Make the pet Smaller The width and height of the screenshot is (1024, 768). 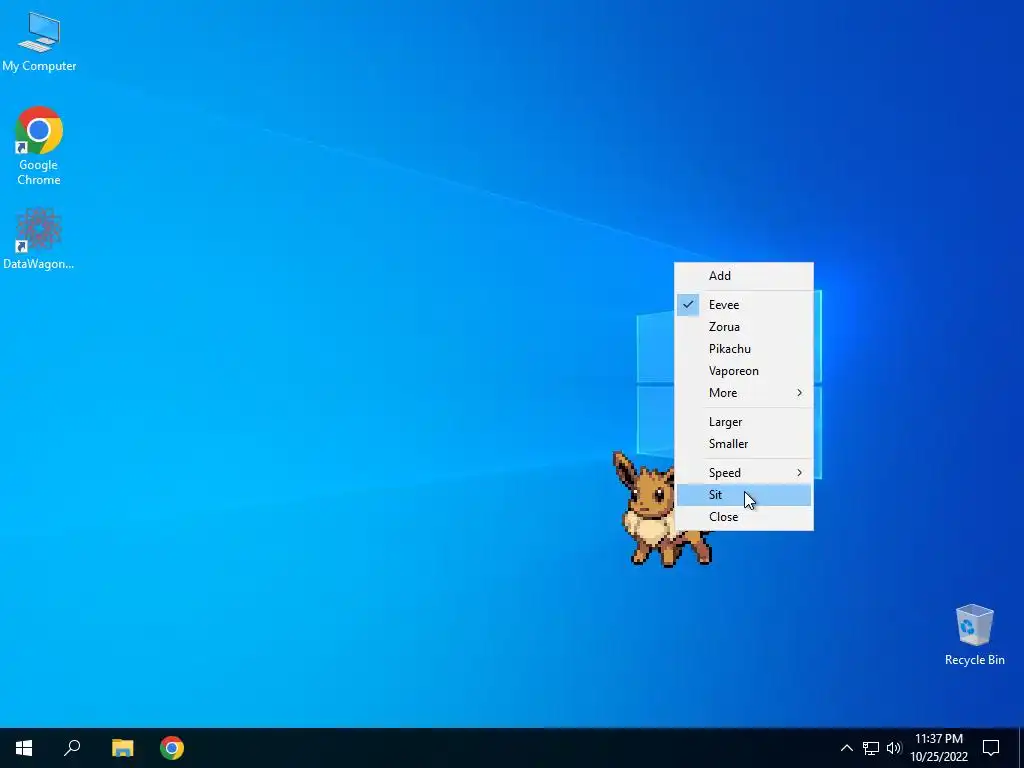(x=744, y=444)
